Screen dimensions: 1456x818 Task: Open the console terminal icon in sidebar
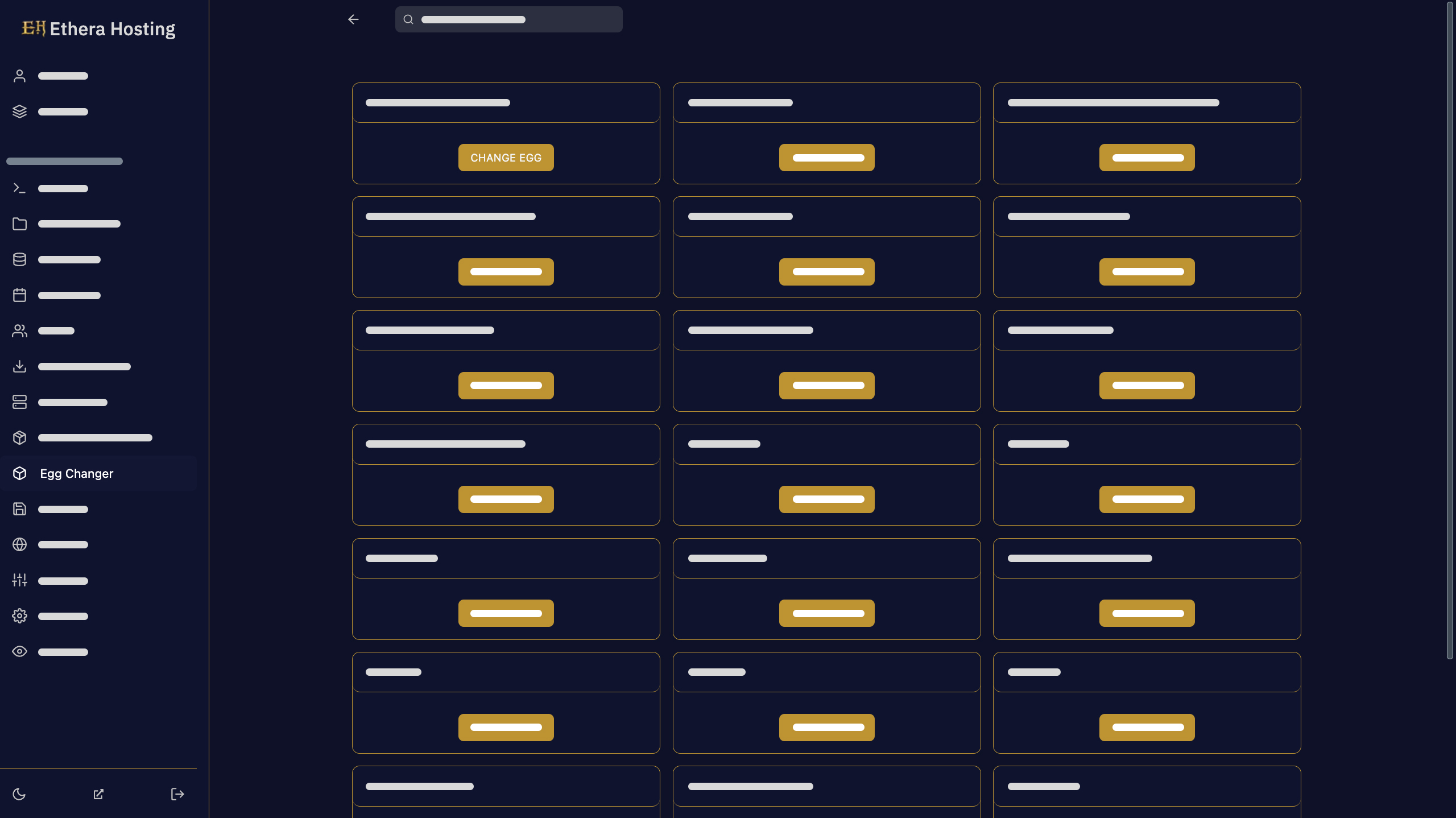coord(20,188)
